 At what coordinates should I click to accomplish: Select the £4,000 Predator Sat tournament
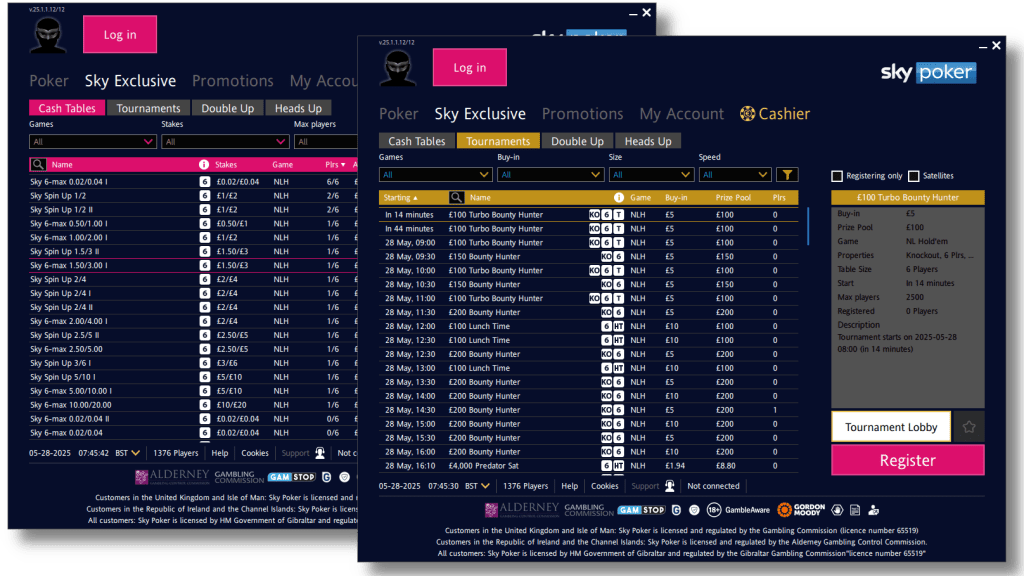pyautogui.click(x=588, y=466)
